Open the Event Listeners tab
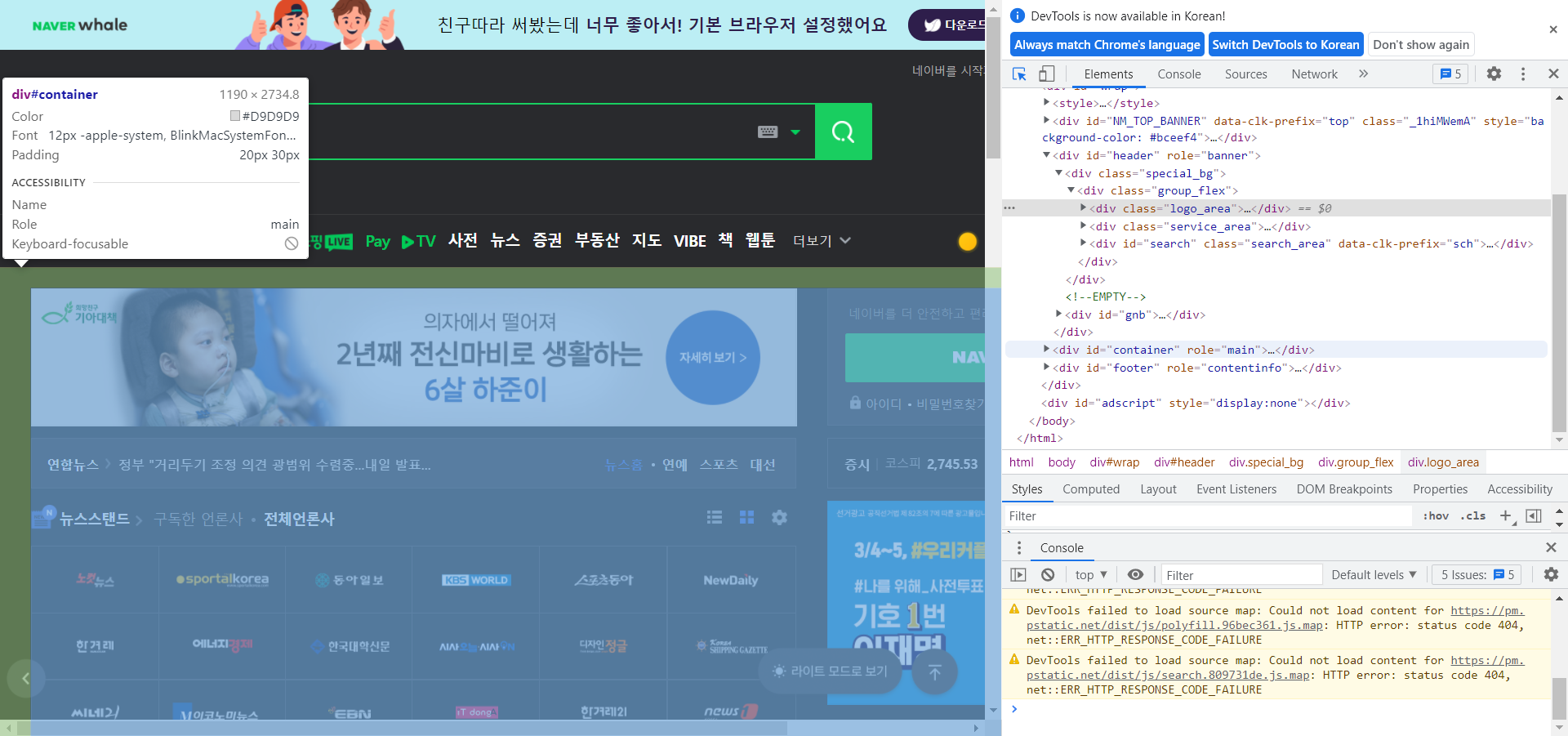The height and width of the screenshot is (736, 1568). [1236, 488]
